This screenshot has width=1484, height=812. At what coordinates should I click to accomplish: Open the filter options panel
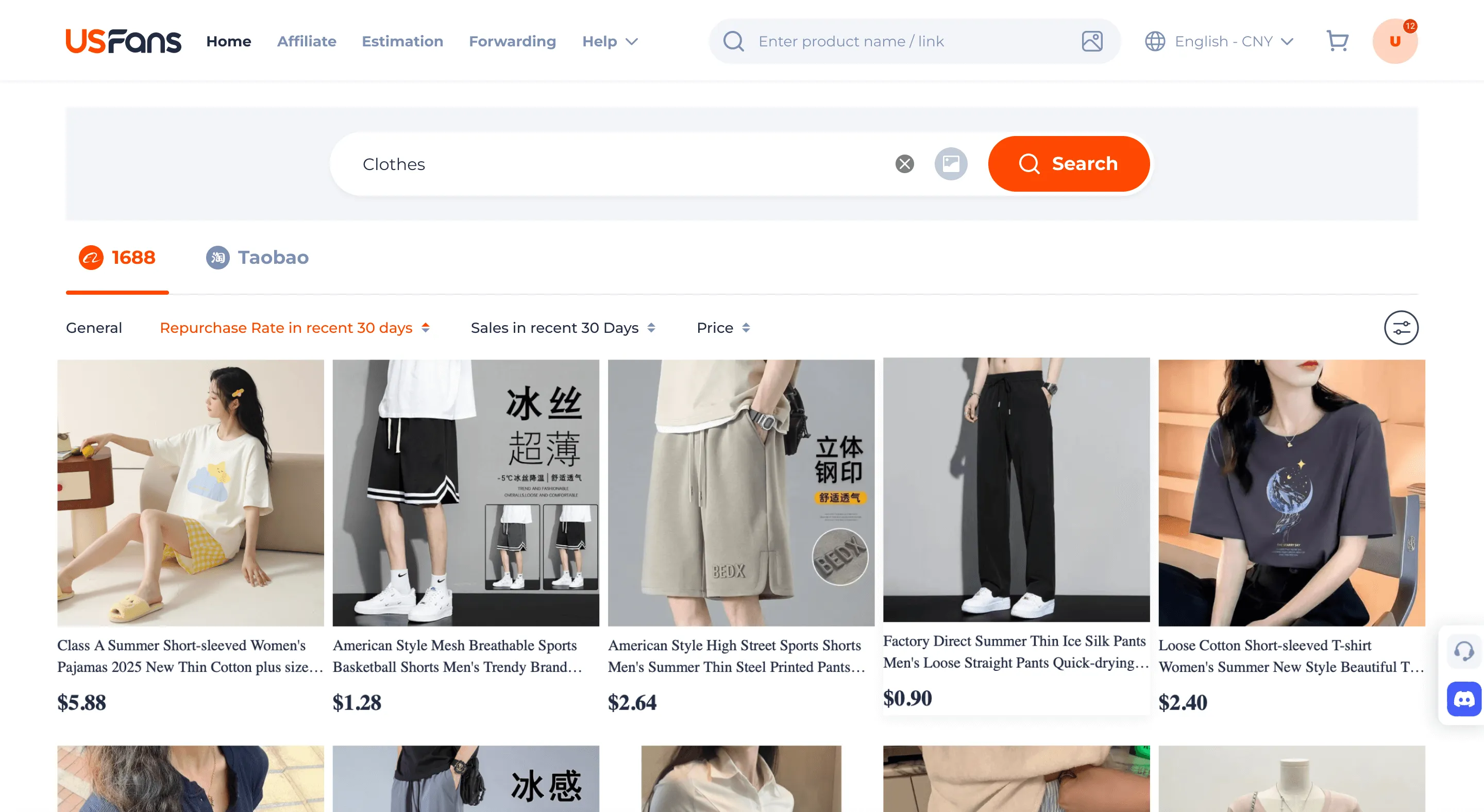point(1402,327)
